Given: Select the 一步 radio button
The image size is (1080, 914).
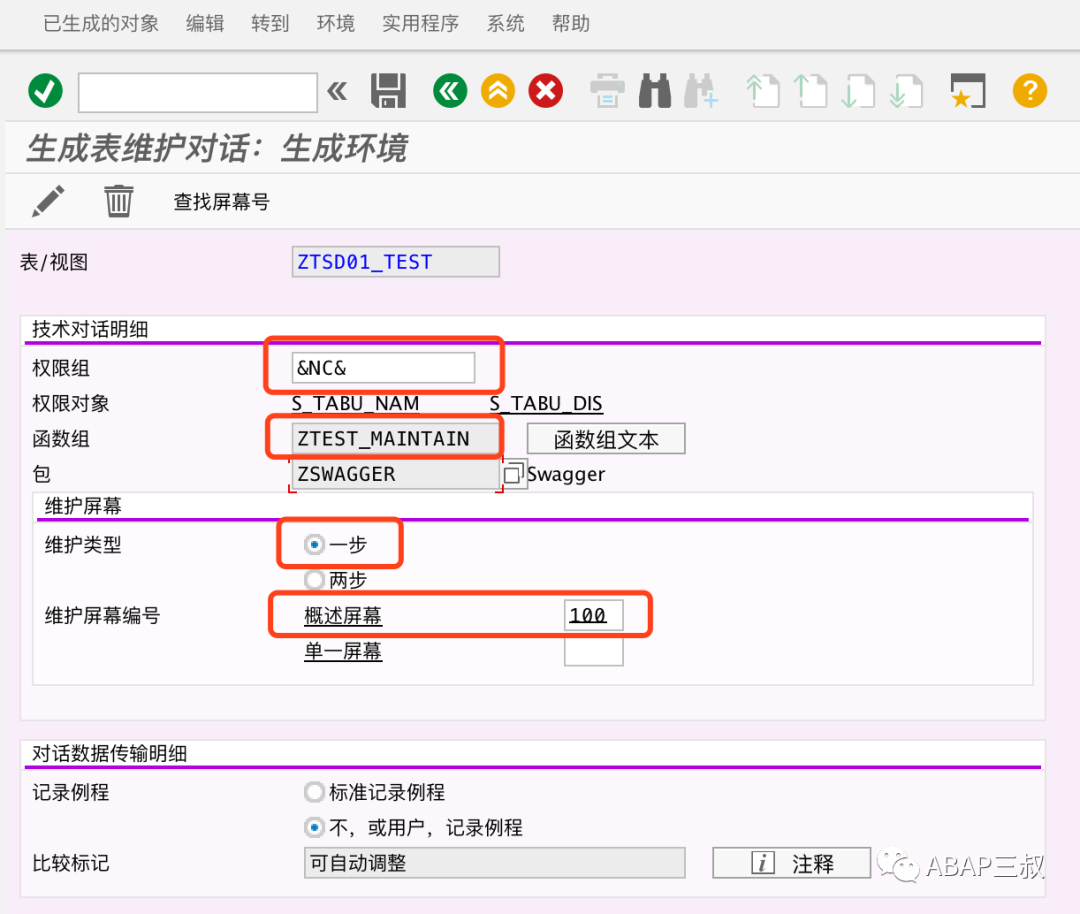Looking at the screenshot, I should 314,545.
